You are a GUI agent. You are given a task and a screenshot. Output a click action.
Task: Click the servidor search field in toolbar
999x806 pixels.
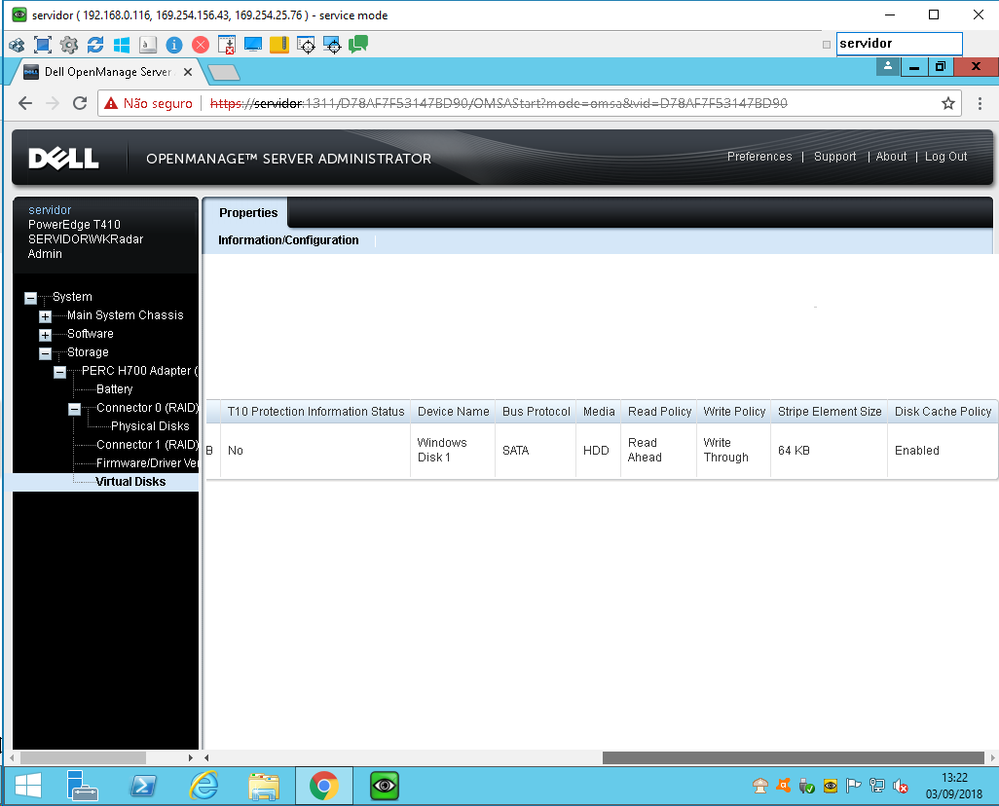[898, 44]
